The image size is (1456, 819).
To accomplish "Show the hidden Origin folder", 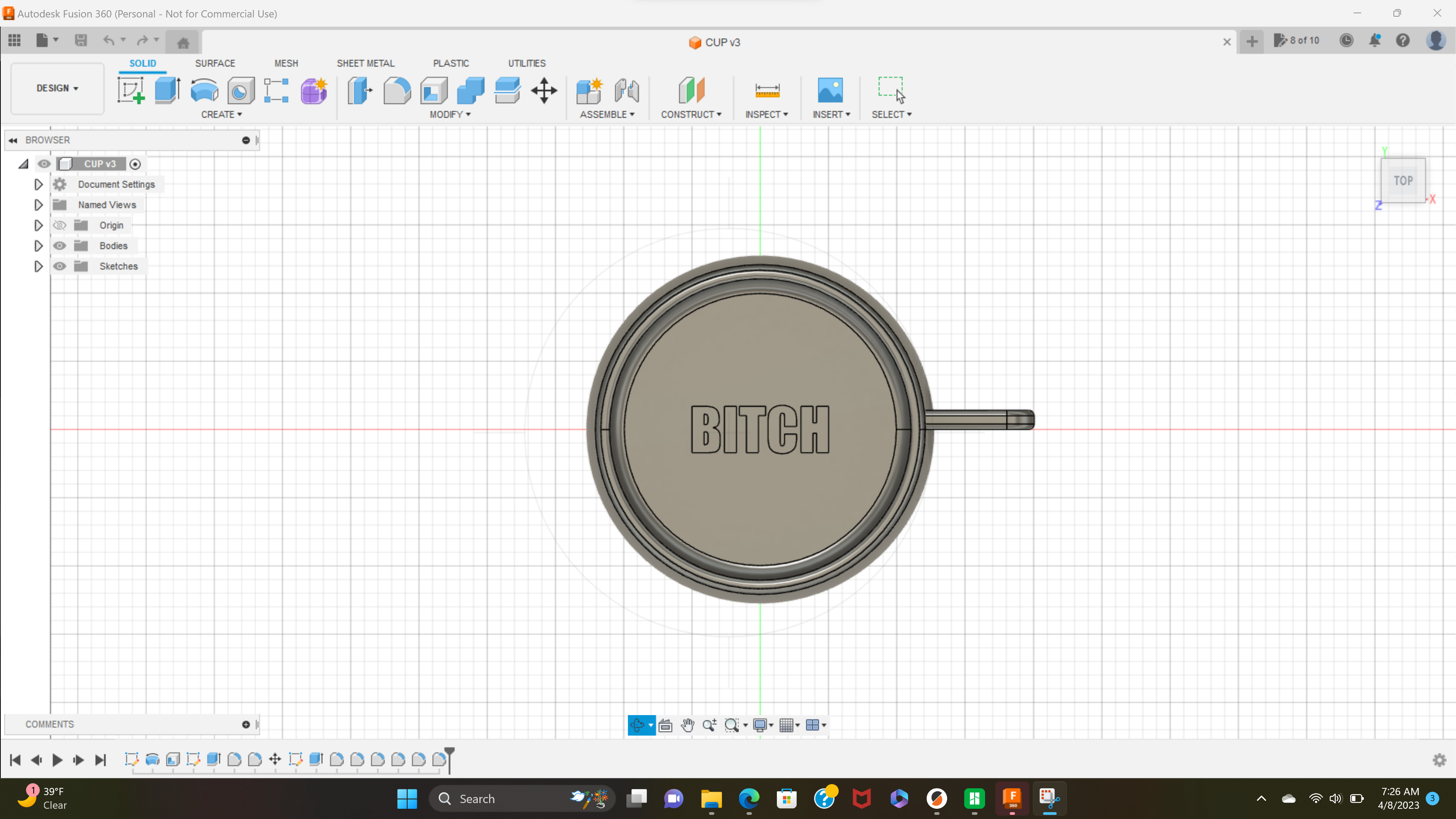I will [x=60, y=226].
